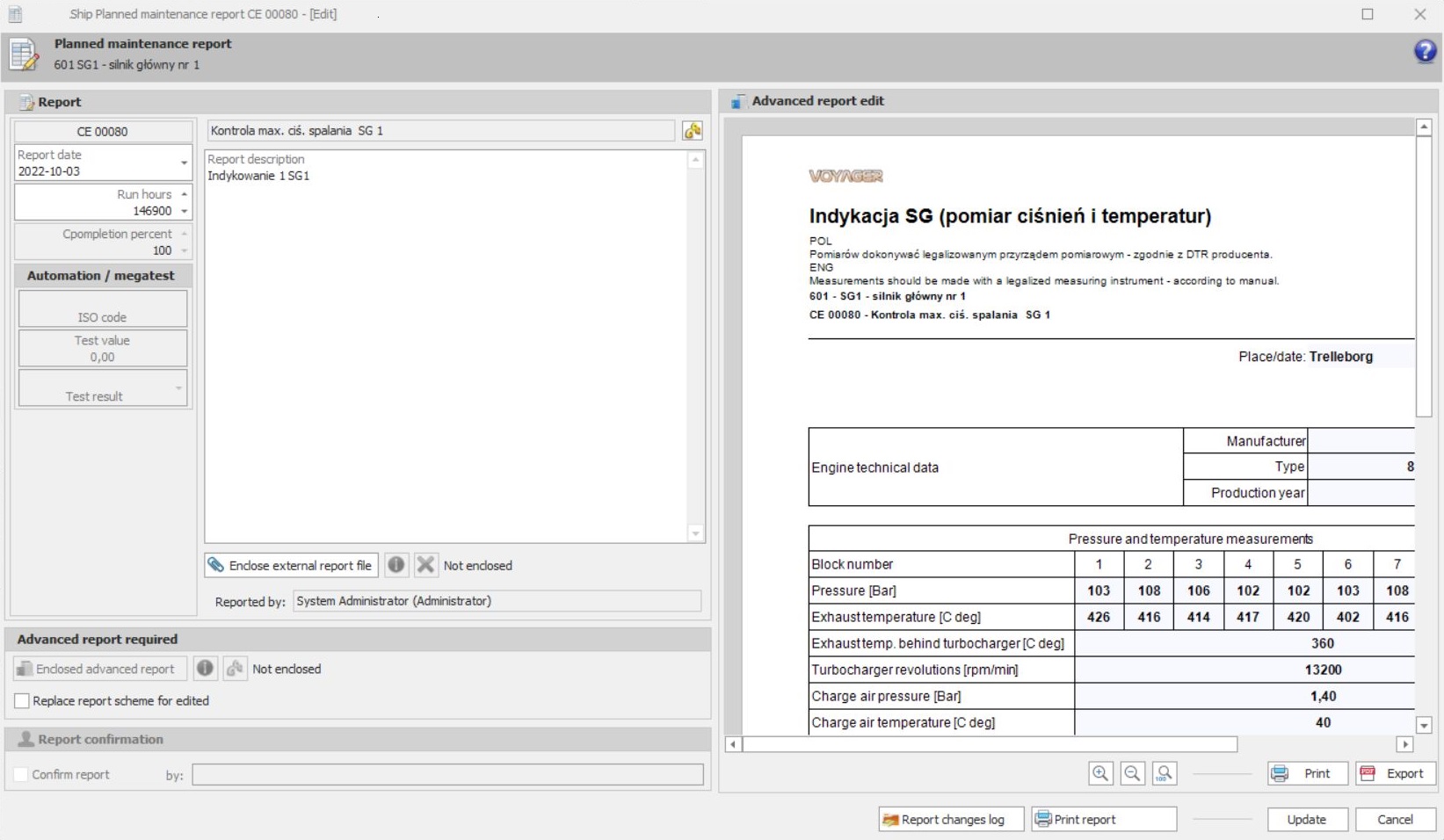Print the advanced report preview
The image size is (1444, 840).
[1308, 773]
